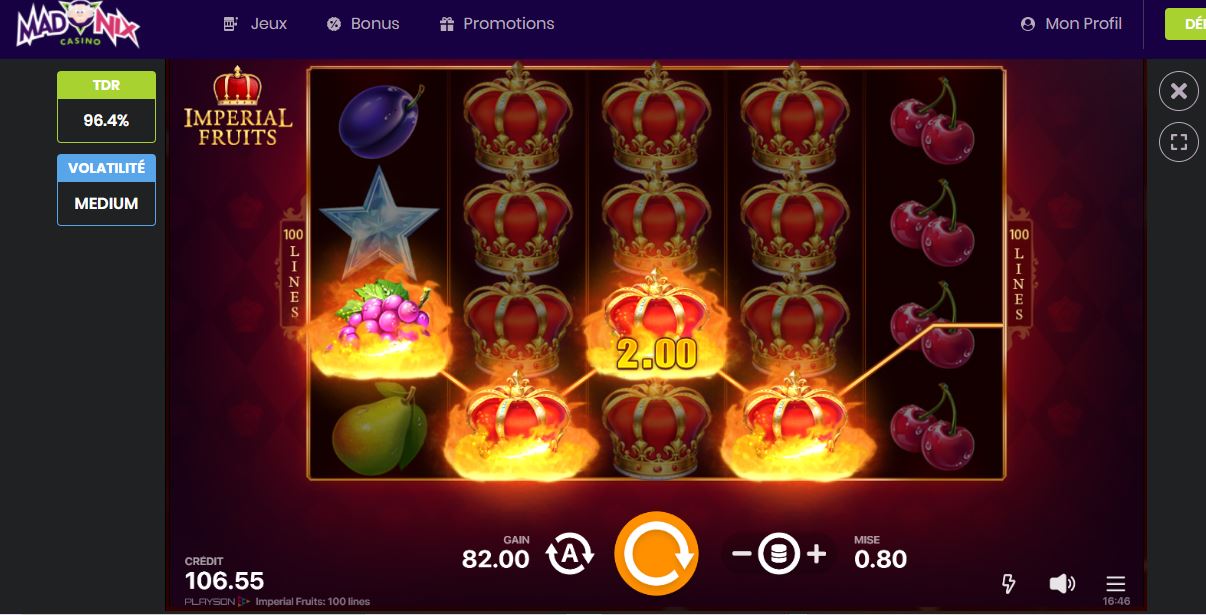Toggle turbo mode lightning icon

[x=1010, y=583]
